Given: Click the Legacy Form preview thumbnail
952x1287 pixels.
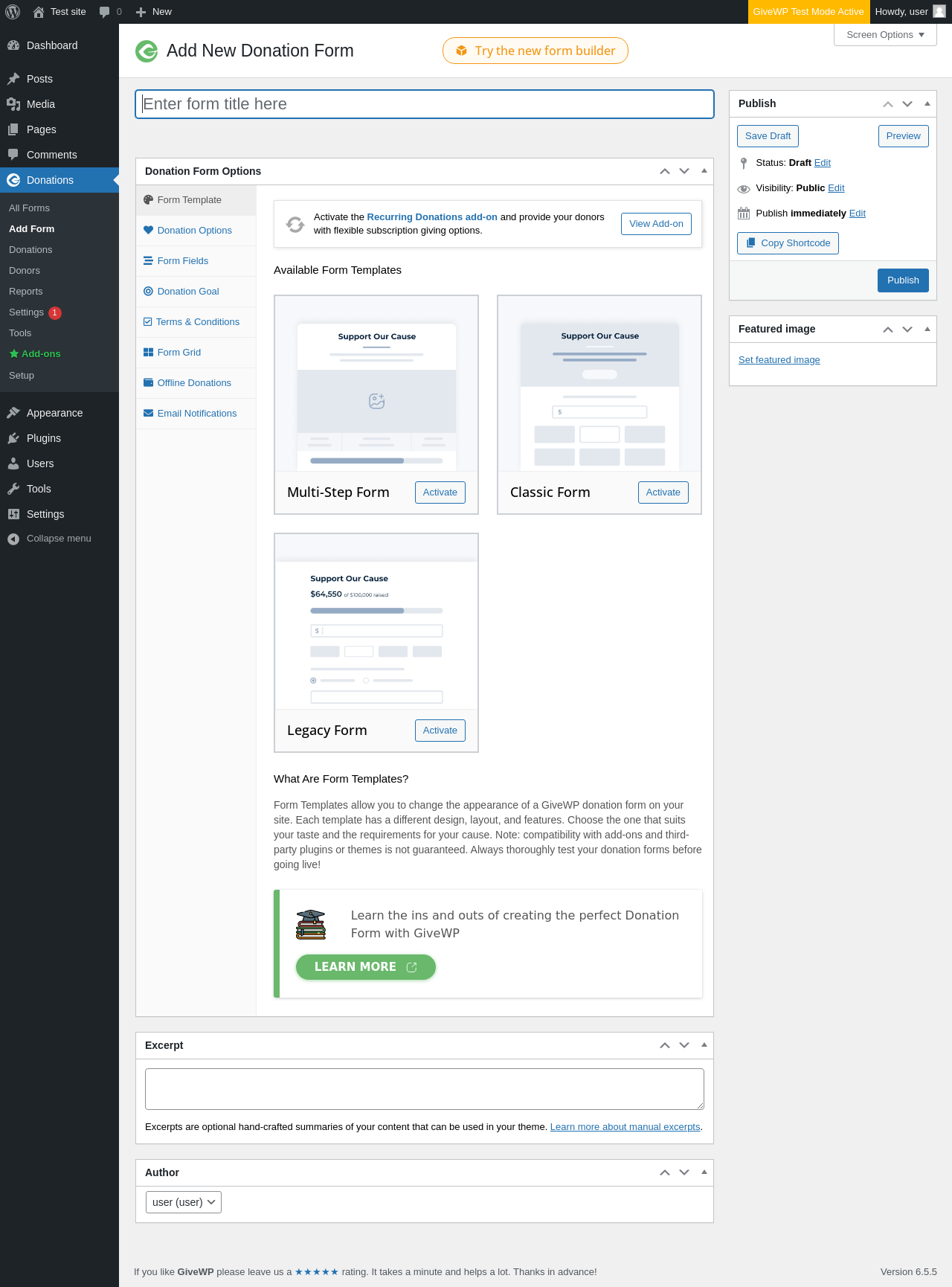Looking at the screenshot, I should coord(376,622).
